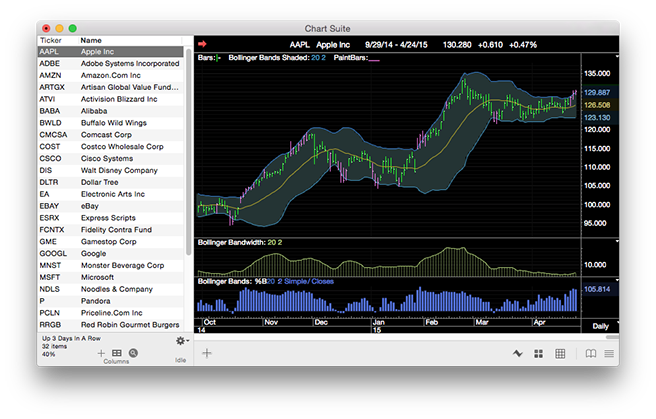Screen dimensions: 656x419
Task: Select FCNTX Fidelity Contra Fund row
Action: (x=110, y=230)
